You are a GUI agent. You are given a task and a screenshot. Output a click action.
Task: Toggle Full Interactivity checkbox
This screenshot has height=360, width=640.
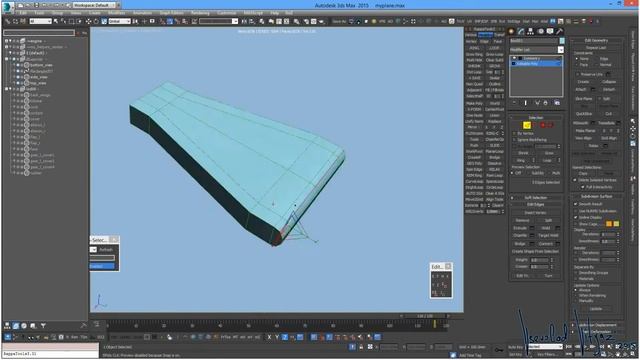click(x=582, y=187)
